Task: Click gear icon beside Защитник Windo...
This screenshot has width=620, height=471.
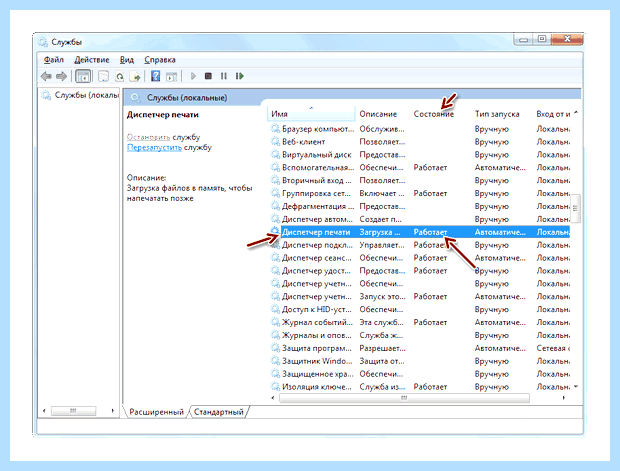Action: tap(275, 361)
